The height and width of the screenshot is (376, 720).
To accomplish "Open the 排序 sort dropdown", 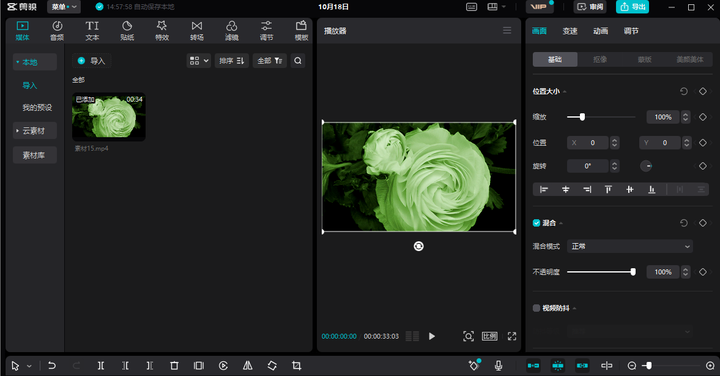I will point(231,61).
